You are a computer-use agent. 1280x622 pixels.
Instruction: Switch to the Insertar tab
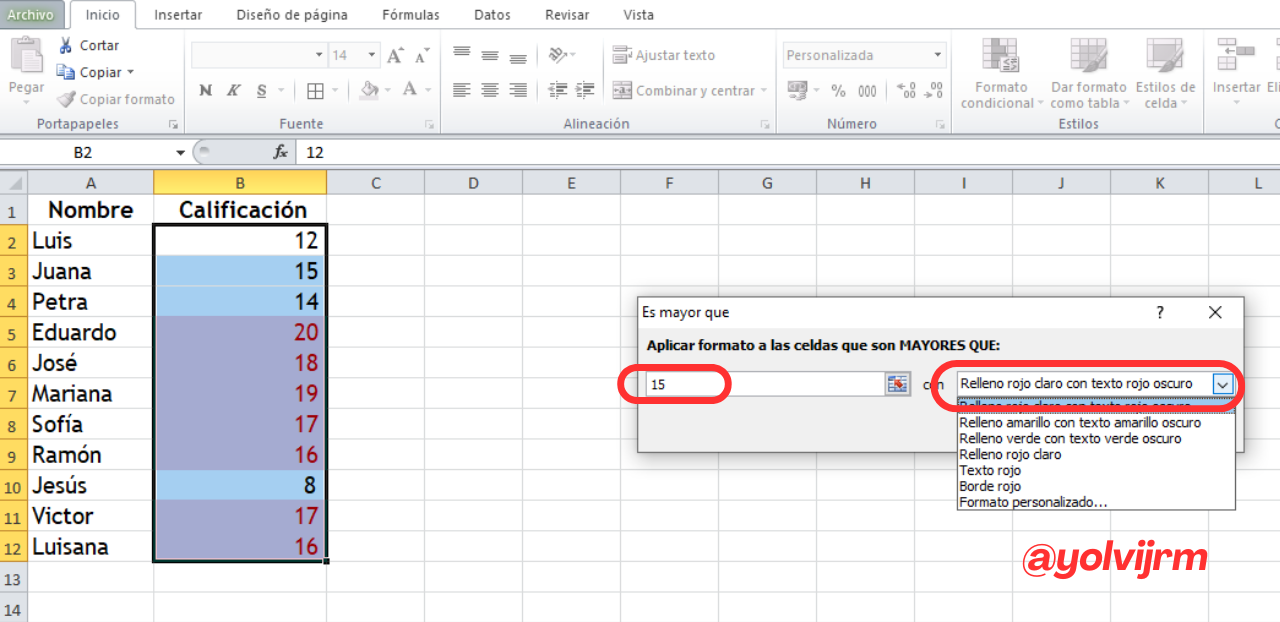pos(179,15)
